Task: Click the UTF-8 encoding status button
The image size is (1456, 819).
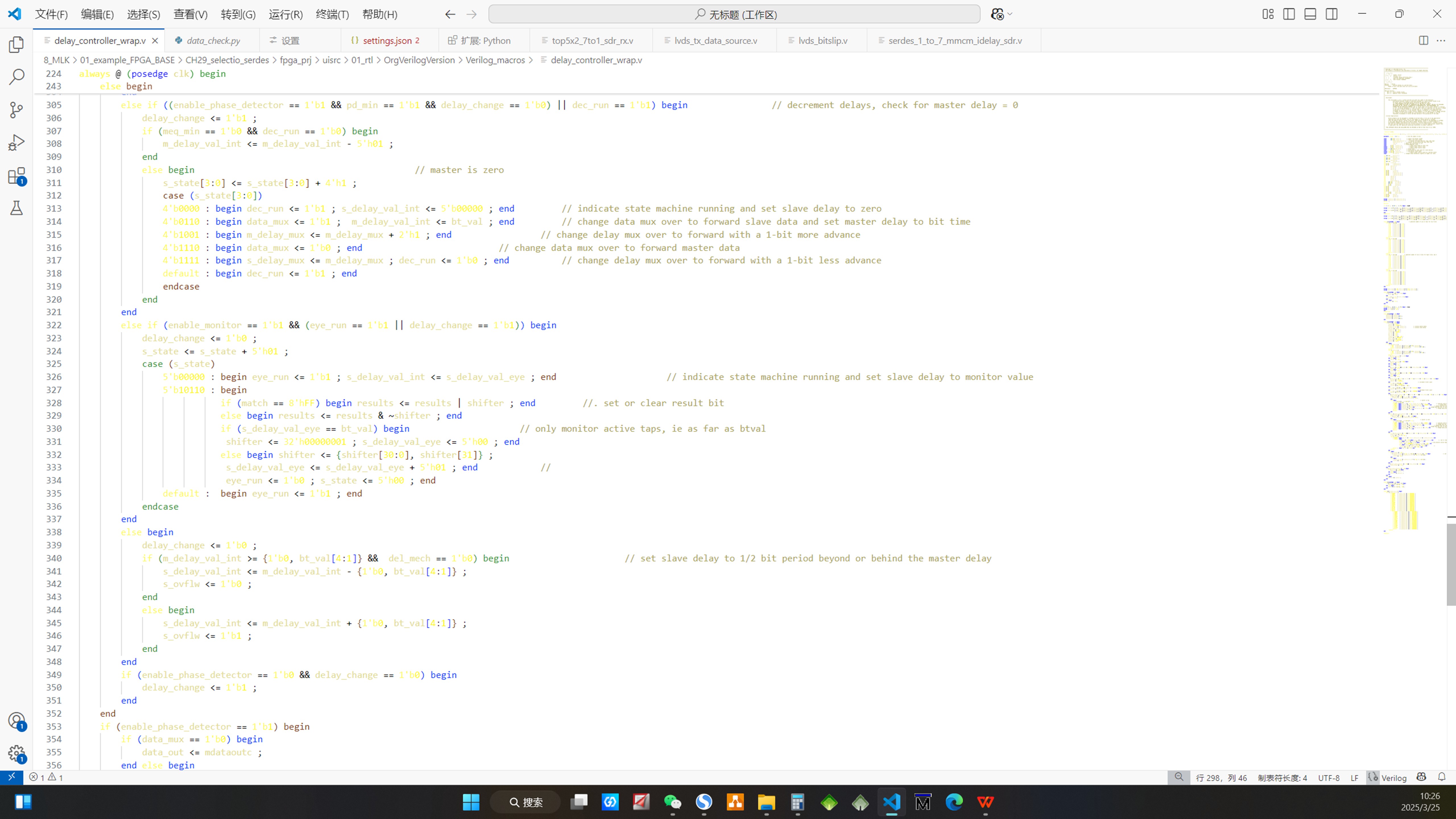Action: 1328,778
